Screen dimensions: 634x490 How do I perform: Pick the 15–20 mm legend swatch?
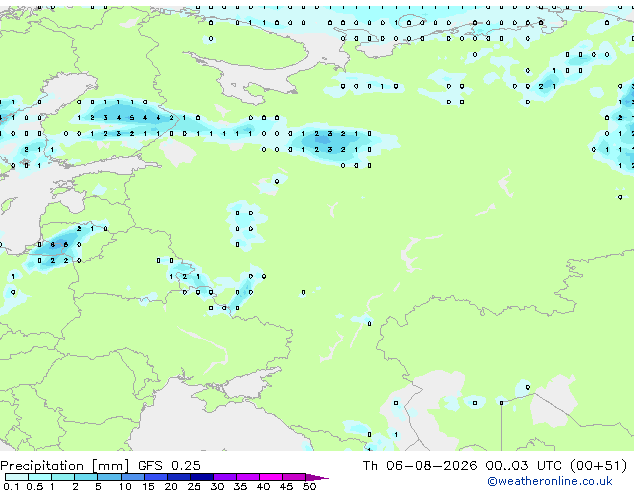coord(155,477)
